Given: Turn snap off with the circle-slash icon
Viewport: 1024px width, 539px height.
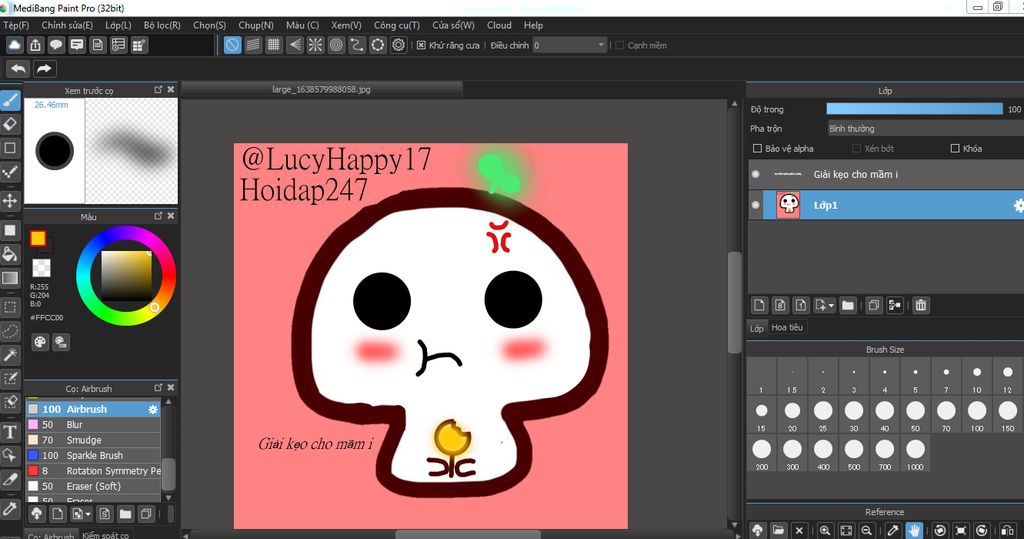Looking at the screenshot, I should (232, 45).
